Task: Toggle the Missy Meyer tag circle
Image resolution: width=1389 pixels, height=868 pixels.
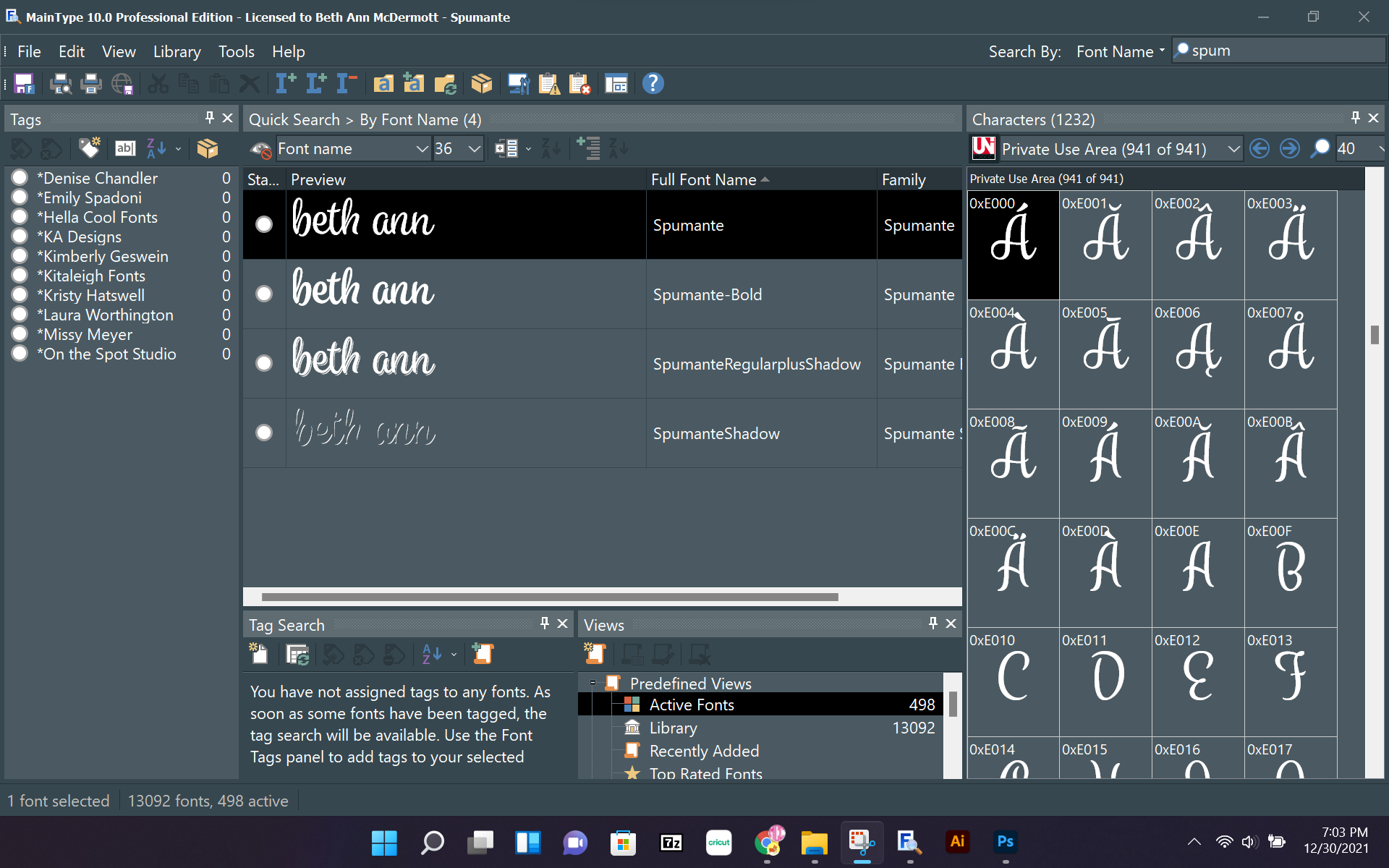Action: 20,334
